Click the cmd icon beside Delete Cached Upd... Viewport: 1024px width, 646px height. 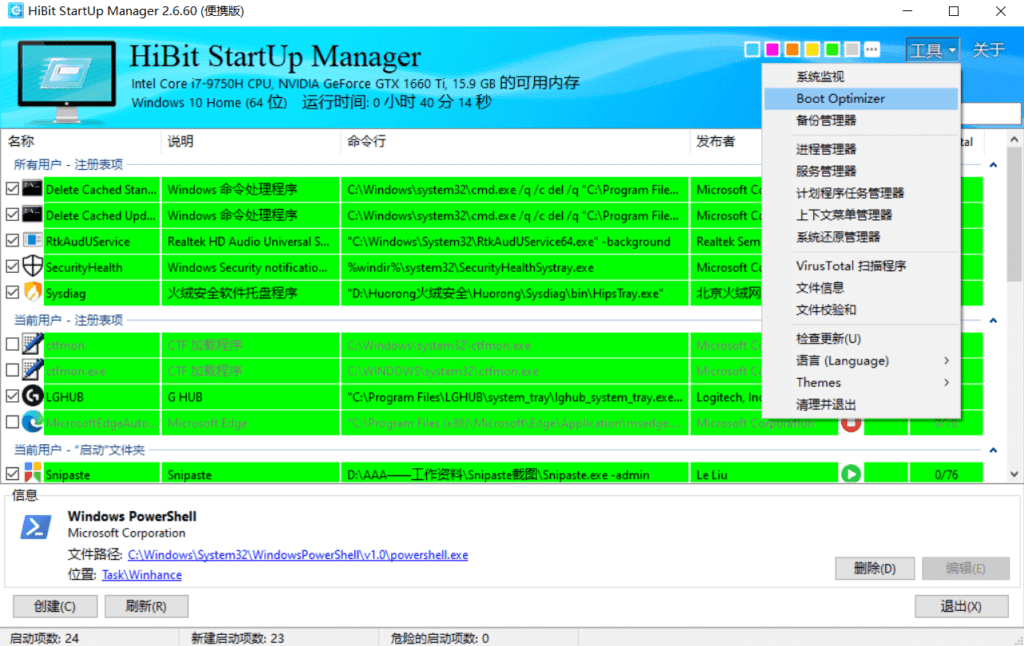pyautogui.click(x=32, y=215)
